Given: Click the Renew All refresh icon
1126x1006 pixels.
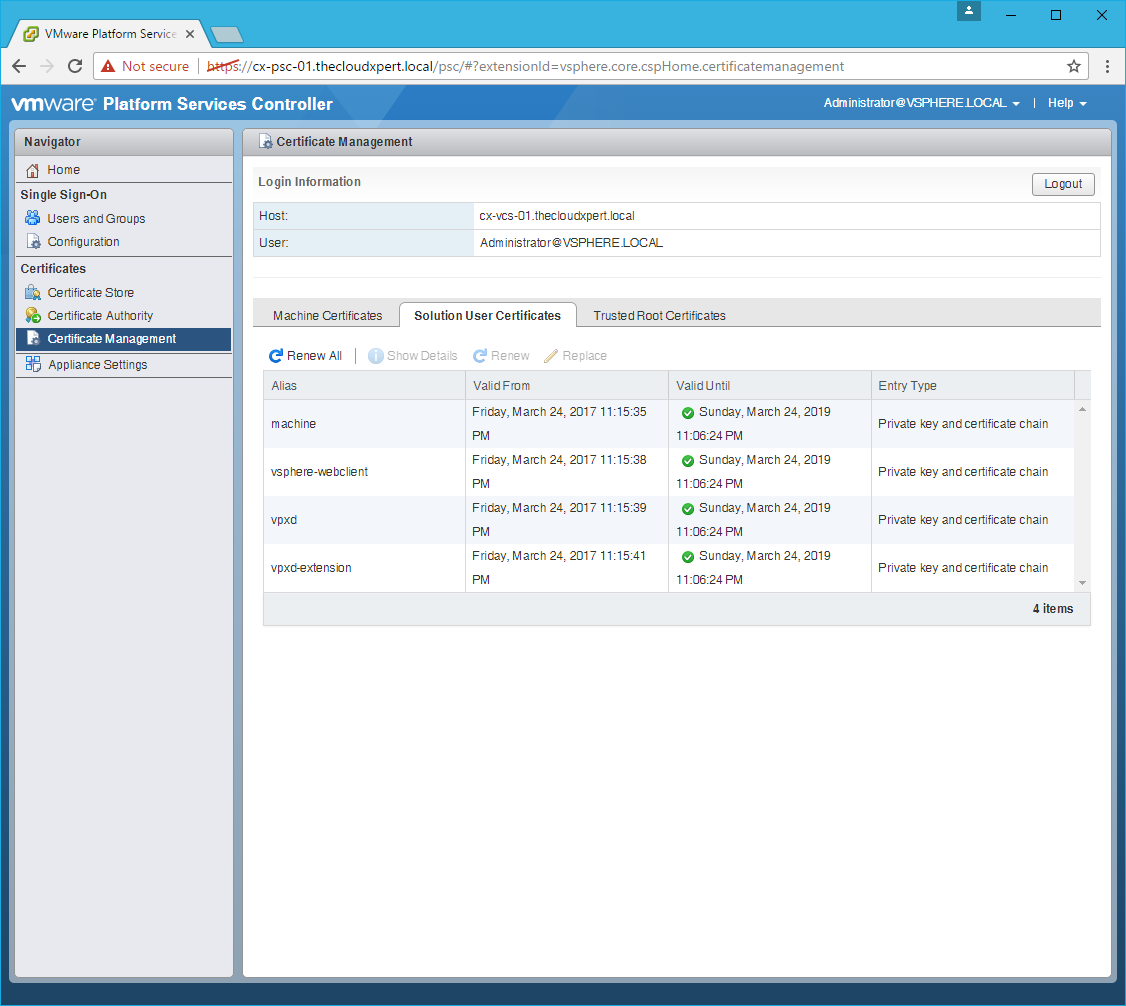Looking at the screenshot, I should (x=276, y=356).
